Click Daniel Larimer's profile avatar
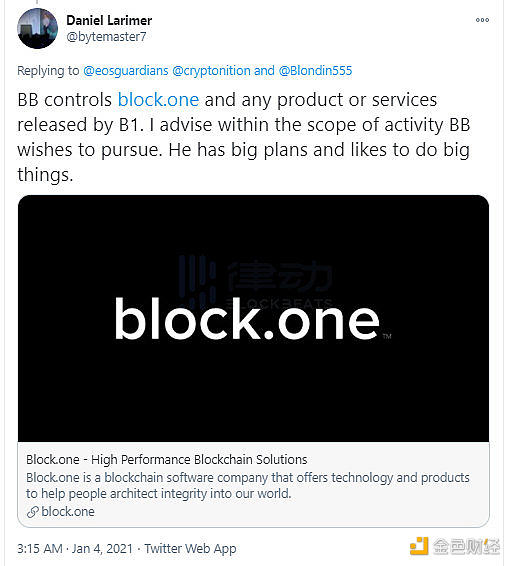Image resolution: width=511 pixels, height=566 pixels. pyautogui.click(x=38, y=29)
